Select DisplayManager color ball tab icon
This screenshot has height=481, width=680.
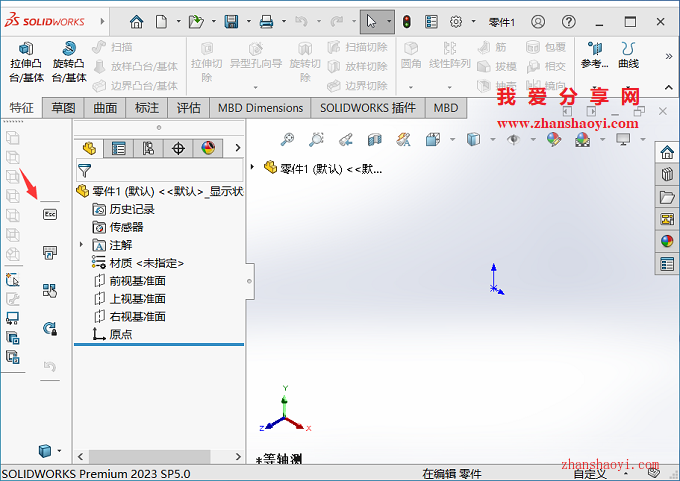[208, 148]
